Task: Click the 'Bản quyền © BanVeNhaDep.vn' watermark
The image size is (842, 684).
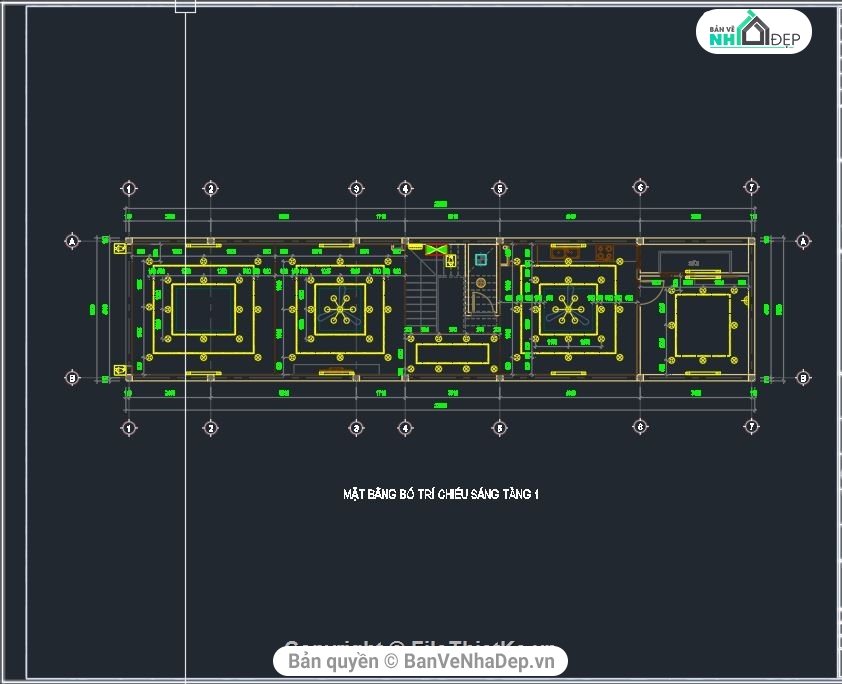Action: coord(420,660)
